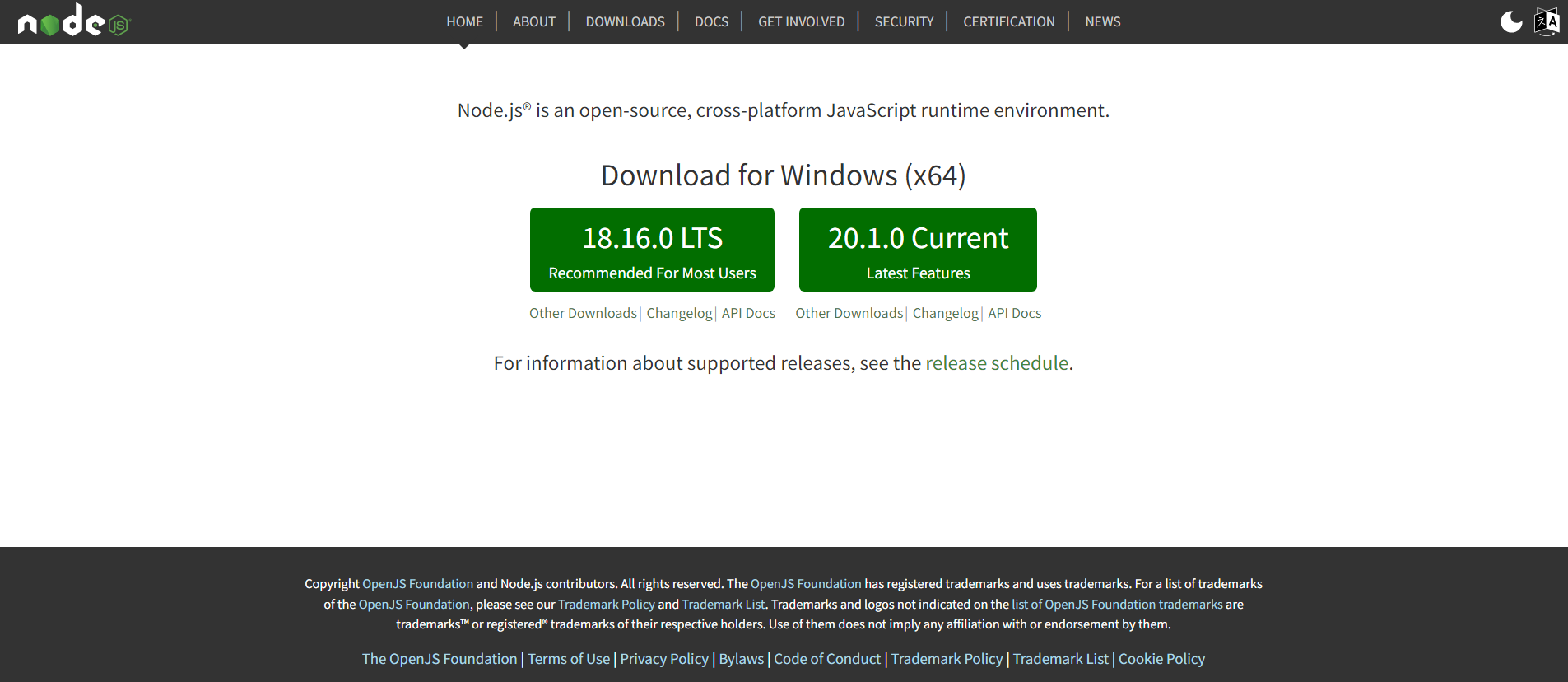Visit the Certification page
This screenshot has height=682, width=1568.
1008,21
